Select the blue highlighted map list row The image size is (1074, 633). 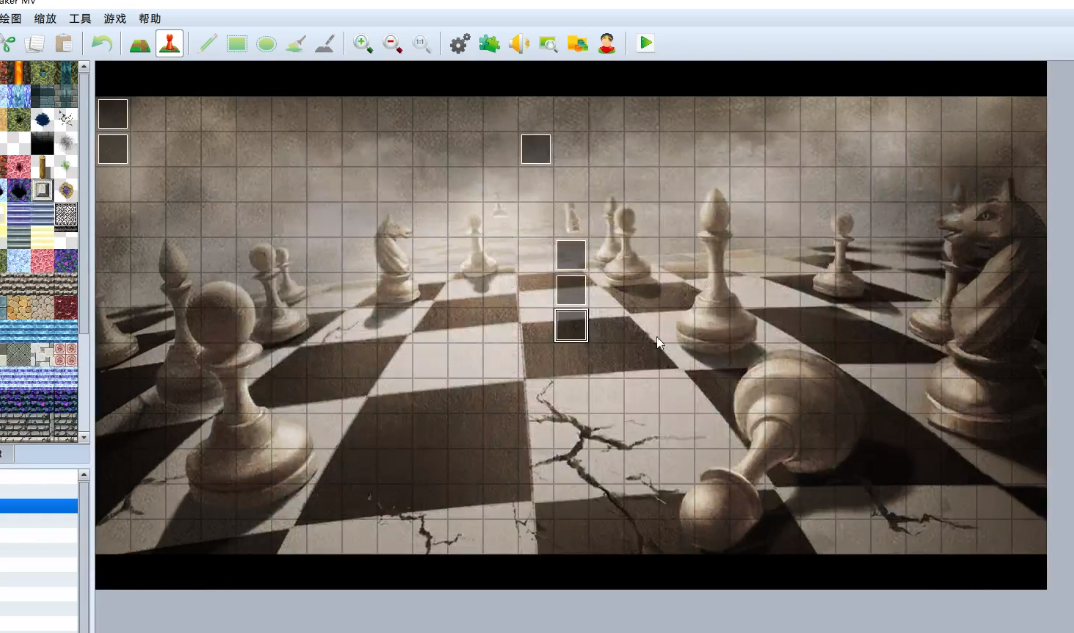click(38, 506)
